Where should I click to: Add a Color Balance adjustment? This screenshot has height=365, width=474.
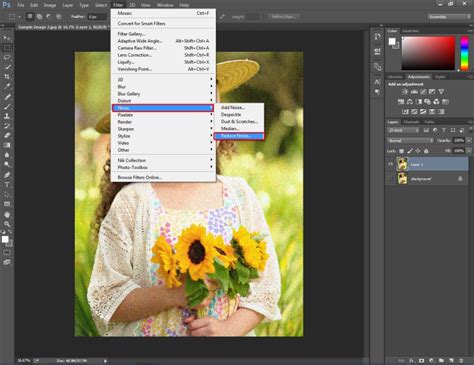click(x=410, y=102)
